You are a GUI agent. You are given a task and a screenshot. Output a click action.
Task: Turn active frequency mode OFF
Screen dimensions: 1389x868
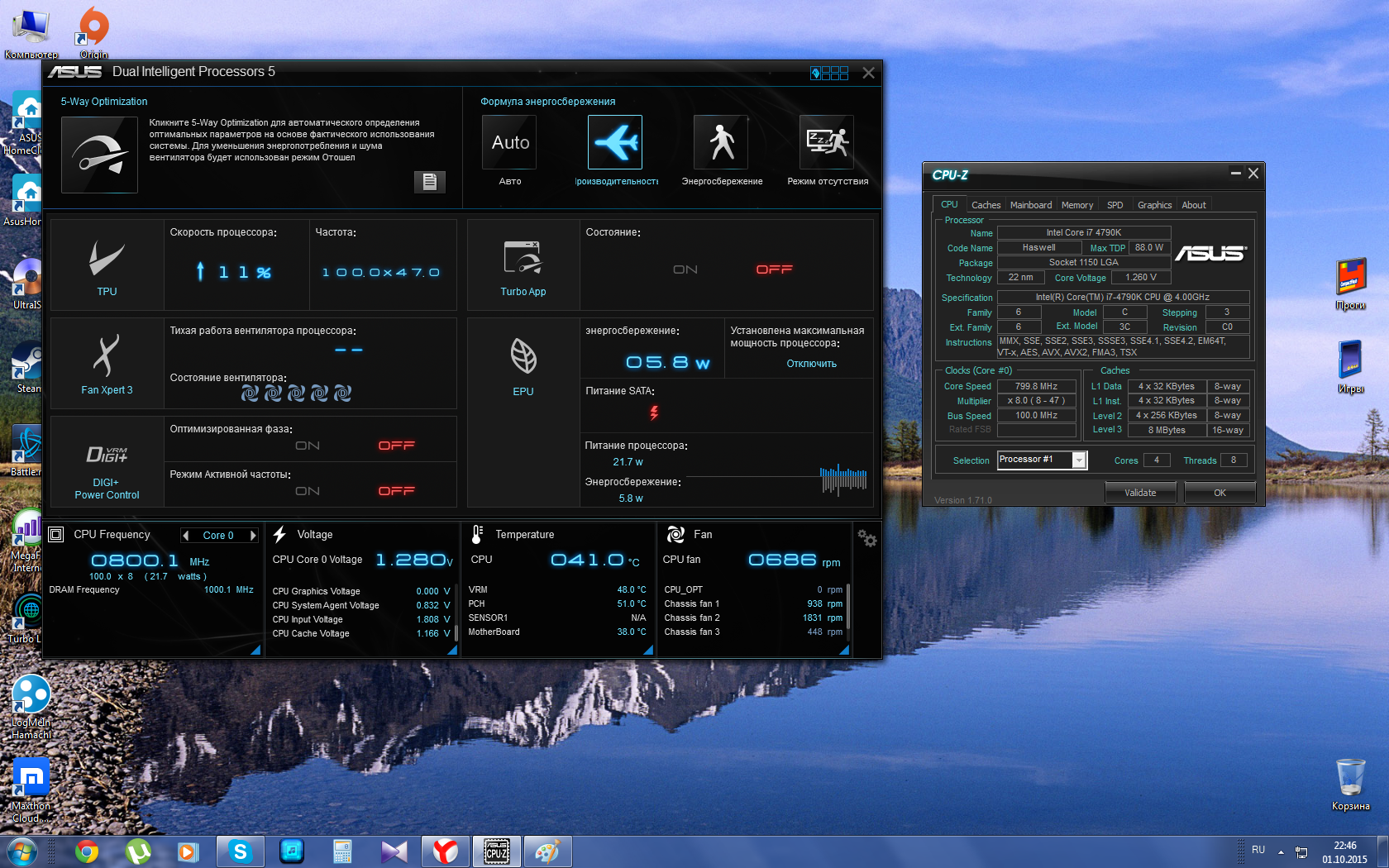(396, 491)
